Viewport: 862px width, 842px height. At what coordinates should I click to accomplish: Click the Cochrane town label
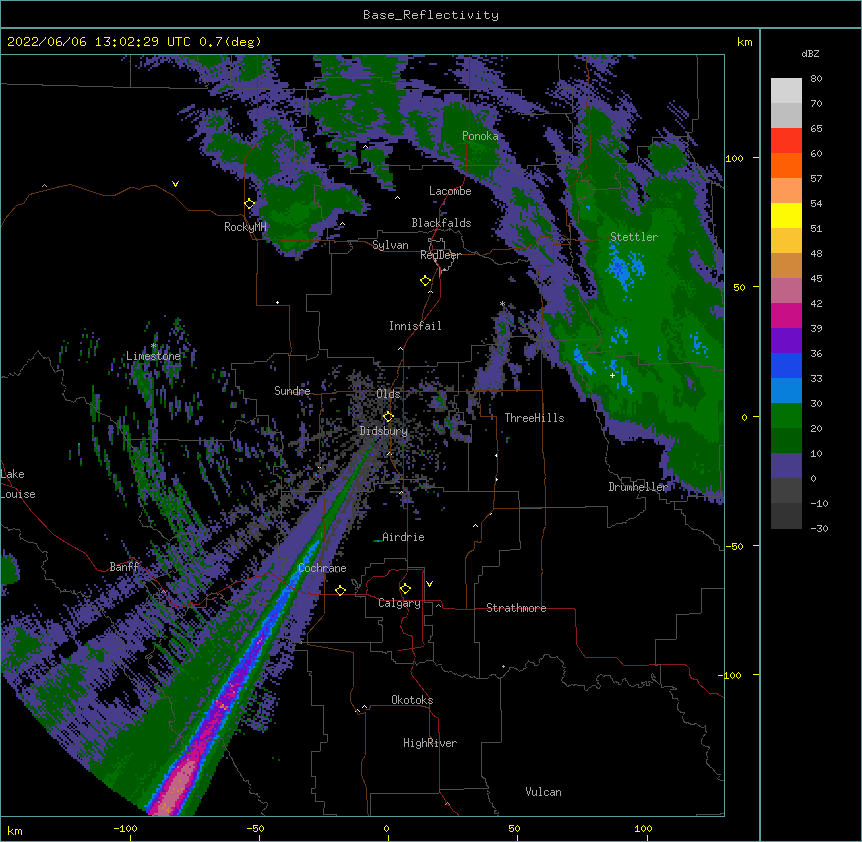(x=322, y=568)
